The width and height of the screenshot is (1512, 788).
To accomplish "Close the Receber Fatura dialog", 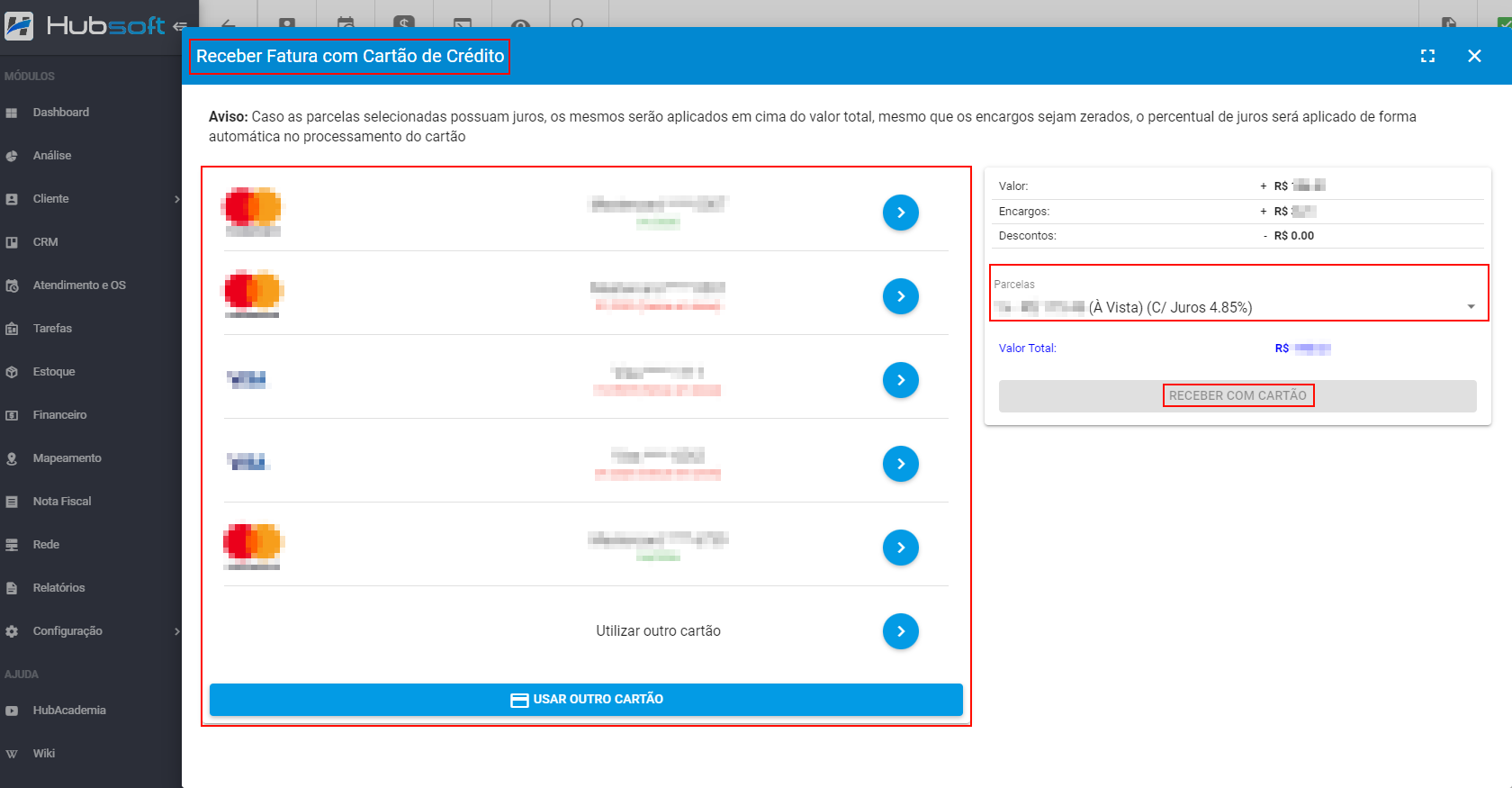I will click(x=1474, y=56).
